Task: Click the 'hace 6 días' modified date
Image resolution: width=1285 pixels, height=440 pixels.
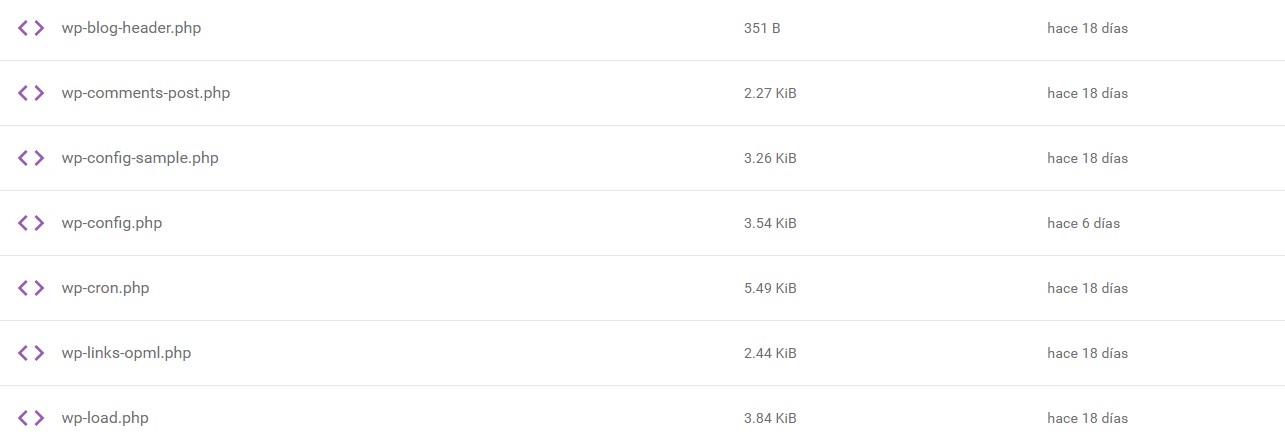Action: (1083, 223)
